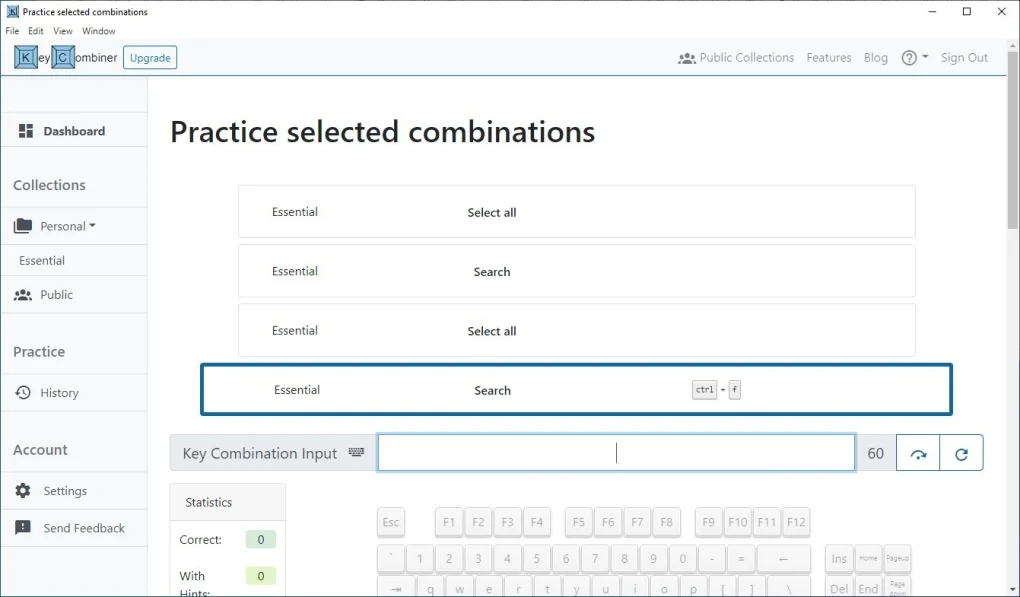
Task: Open the View menu
Action: (x=62, y=31)
